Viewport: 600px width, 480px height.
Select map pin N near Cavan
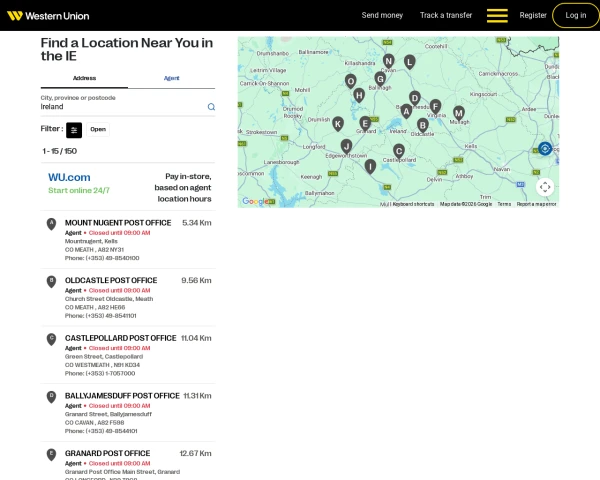(389, 61)
